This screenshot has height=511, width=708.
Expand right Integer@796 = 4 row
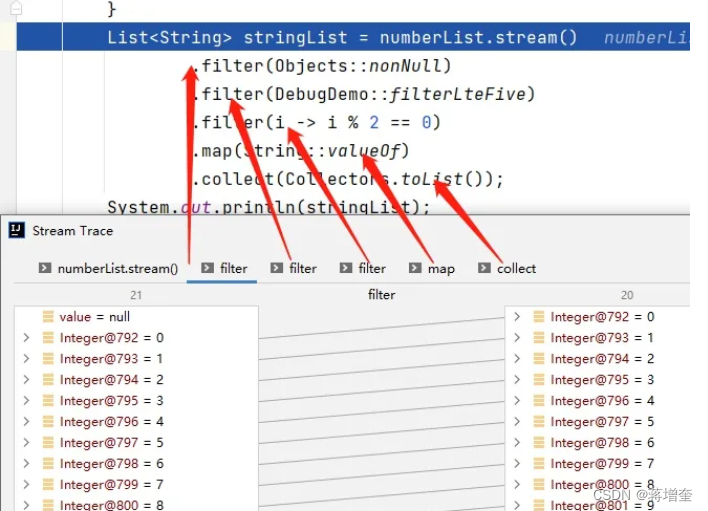point(517,400)
